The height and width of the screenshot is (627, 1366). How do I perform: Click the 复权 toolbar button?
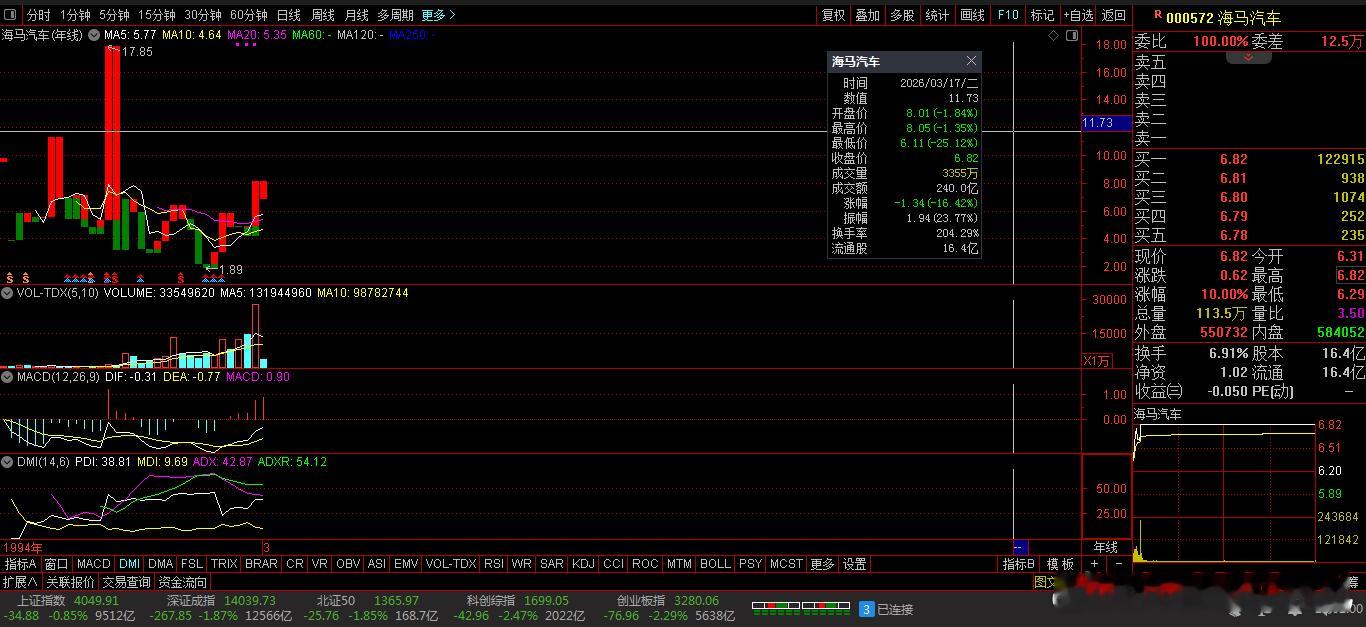click(833, 15)
